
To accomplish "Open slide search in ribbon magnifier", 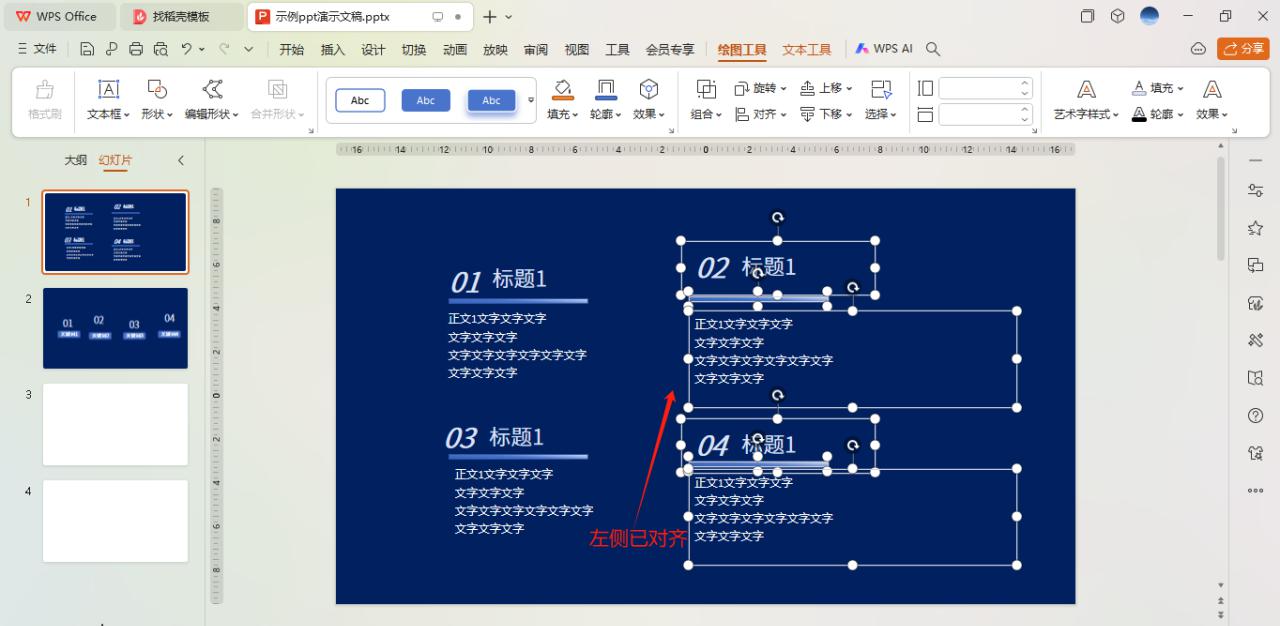I will coord(931,47).
